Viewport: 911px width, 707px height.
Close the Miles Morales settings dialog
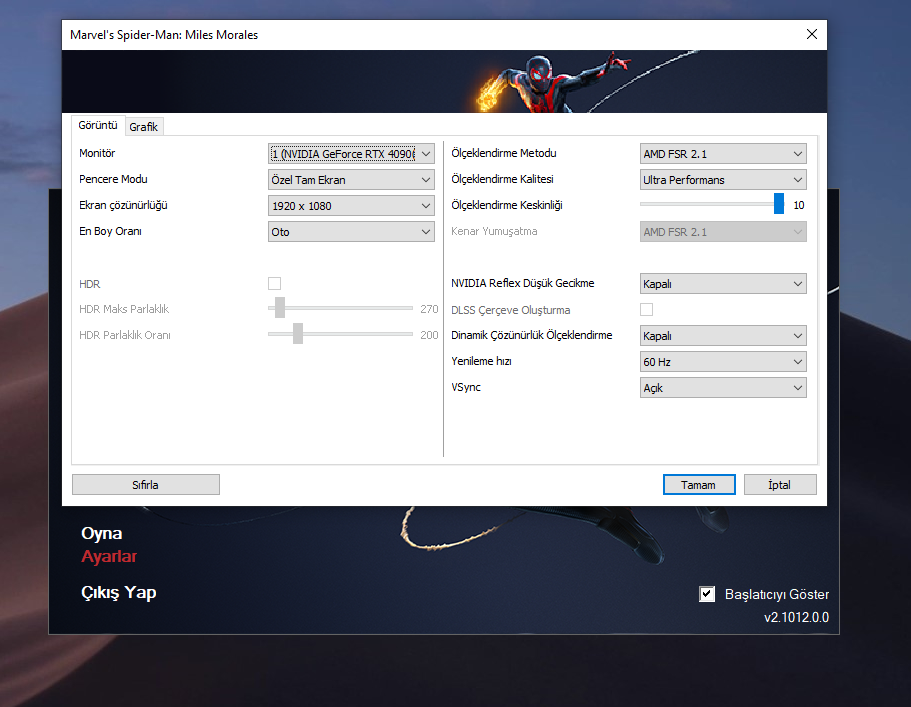point(812,34)
